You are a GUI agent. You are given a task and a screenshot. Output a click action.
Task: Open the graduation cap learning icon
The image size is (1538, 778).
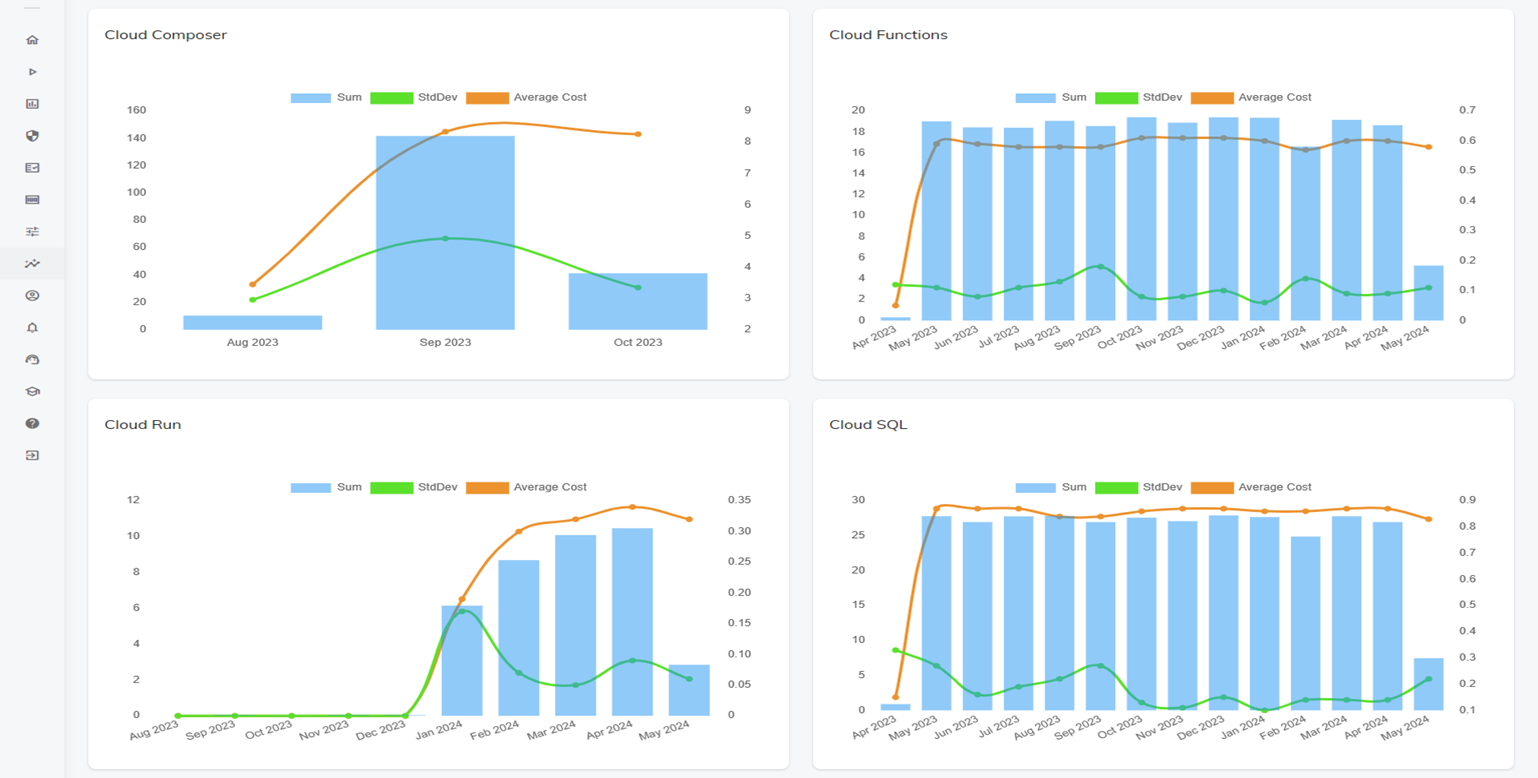[x=32, y=392]
